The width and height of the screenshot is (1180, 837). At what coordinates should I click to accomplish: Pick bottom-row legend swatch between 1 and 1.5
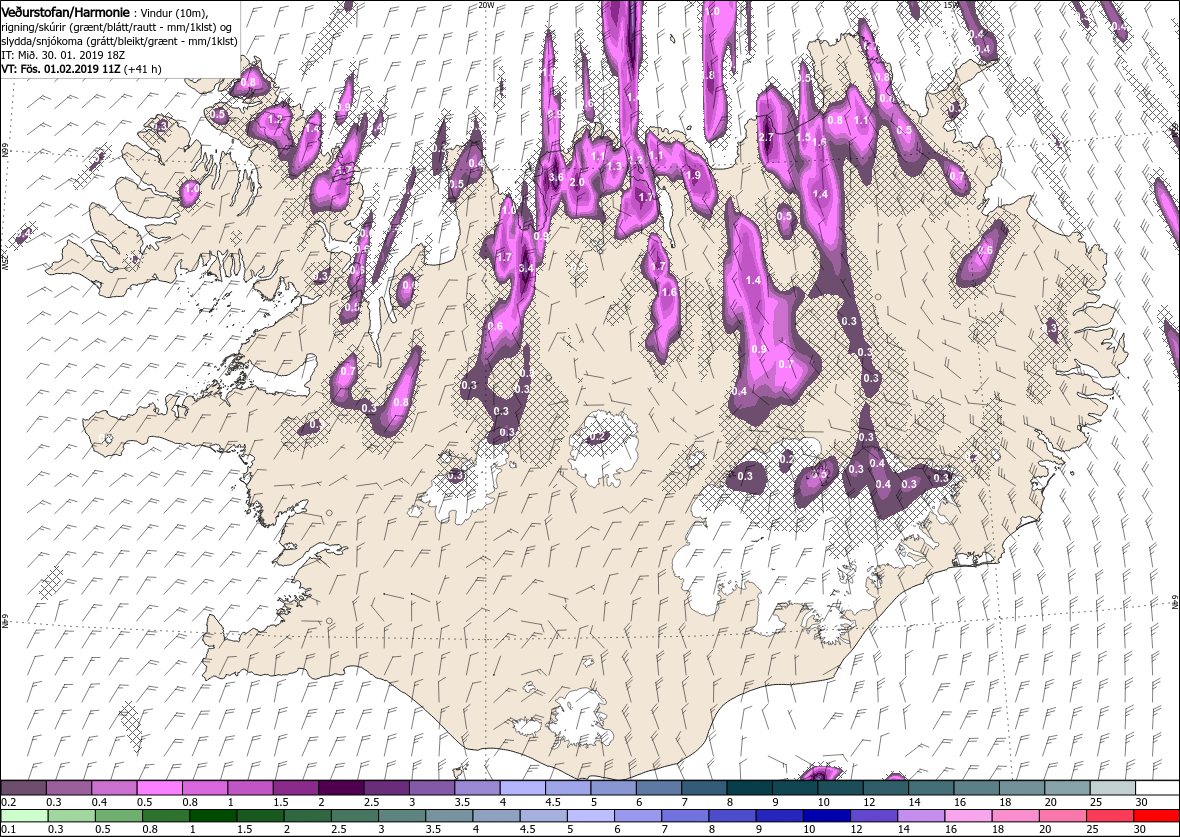[x=212, y=816]
